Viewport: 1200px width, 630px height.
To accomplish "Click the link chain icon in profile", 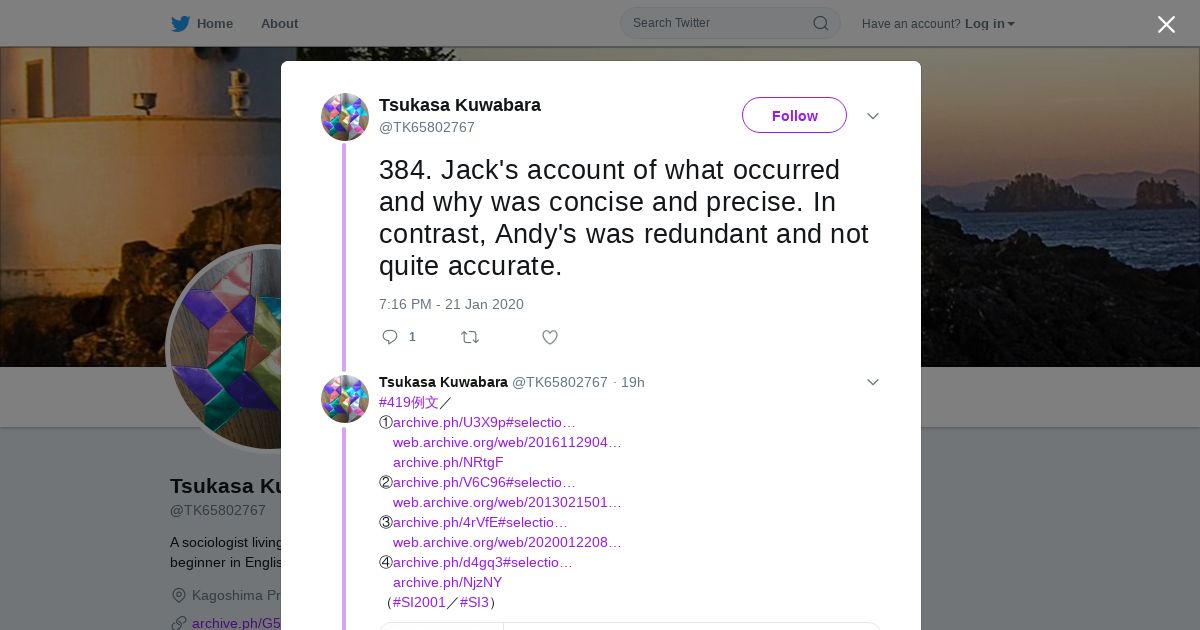I will (179, 623).
